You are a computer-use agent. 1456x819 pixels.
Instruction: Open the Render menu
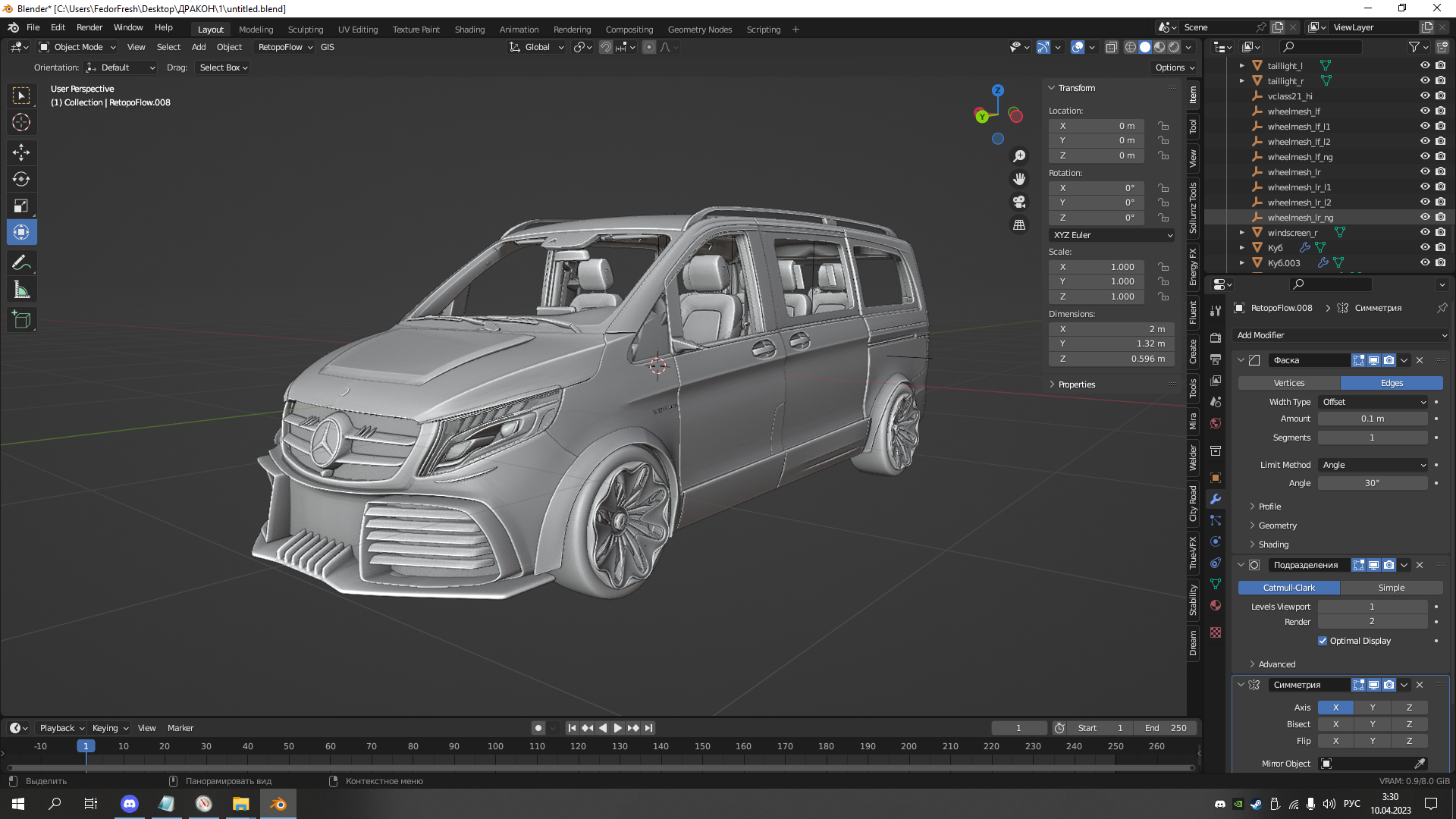89,27
